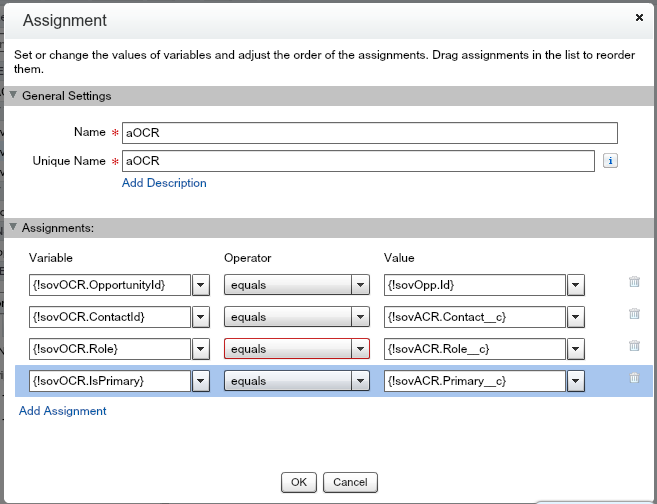
Task: Delete the OpportunityId assignment row via trash icon
Action: click(x=634, y=283)
